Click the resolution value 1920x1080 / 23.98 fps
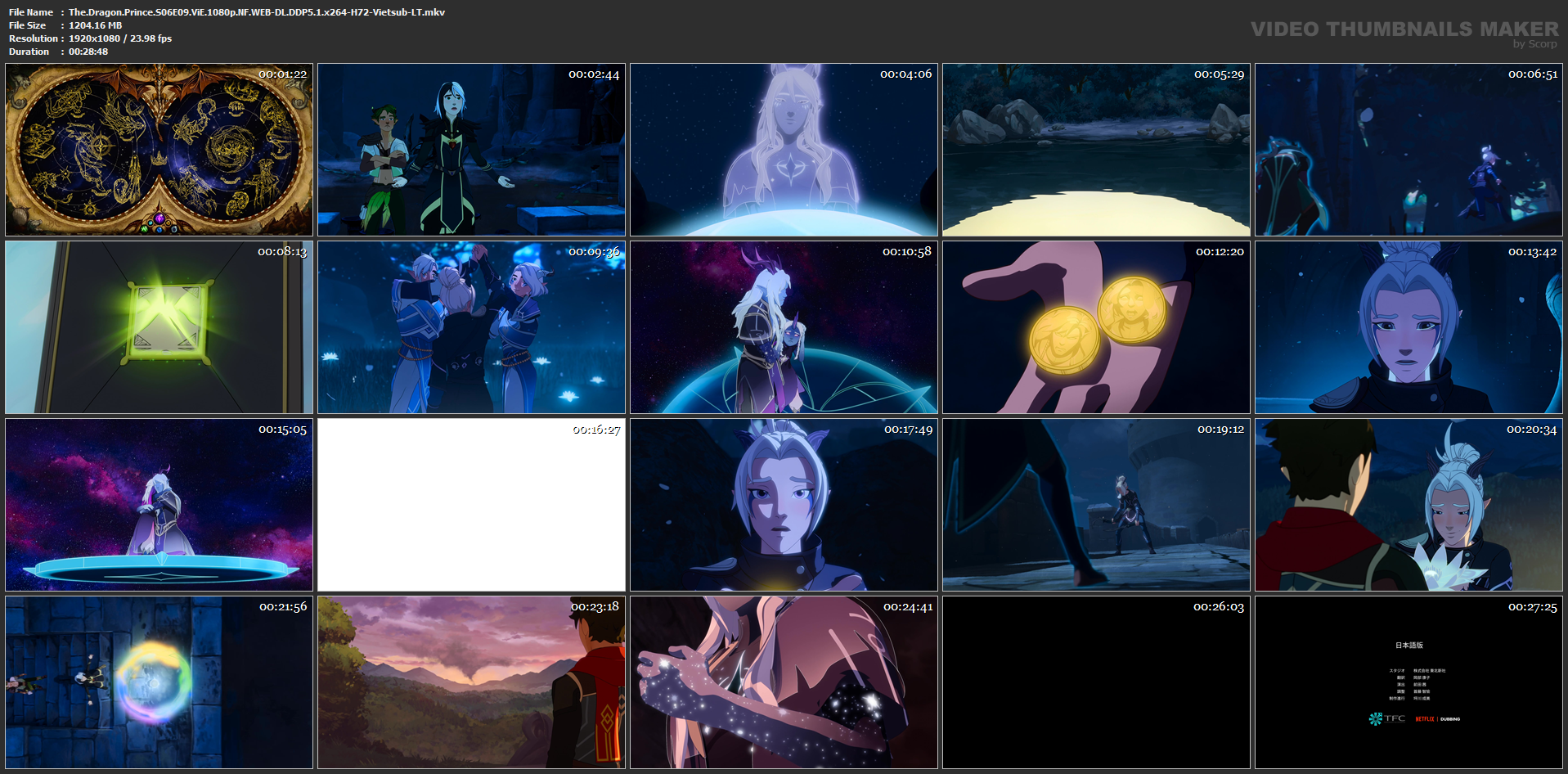Viewport: 1568px width, 774px height. coord(120,38)
